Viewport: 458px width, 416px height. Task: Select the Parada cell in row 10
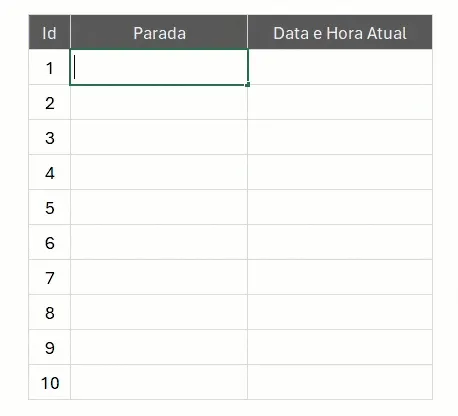pyautogui.click(x=159, y=382)
